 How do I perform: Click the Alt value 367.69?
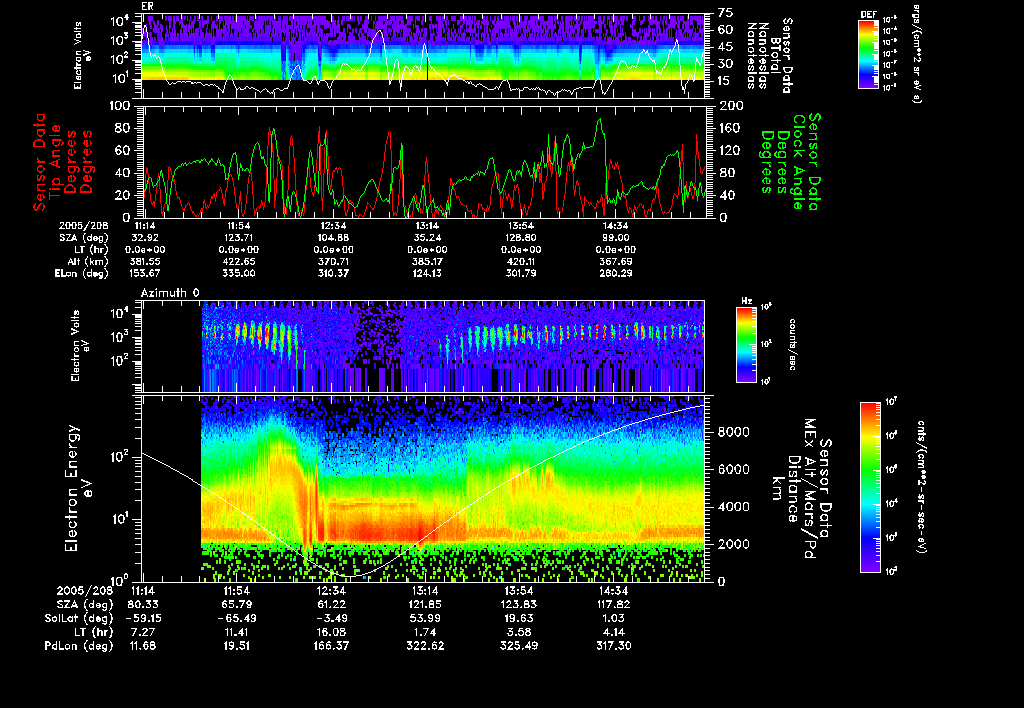click(615, 261)
